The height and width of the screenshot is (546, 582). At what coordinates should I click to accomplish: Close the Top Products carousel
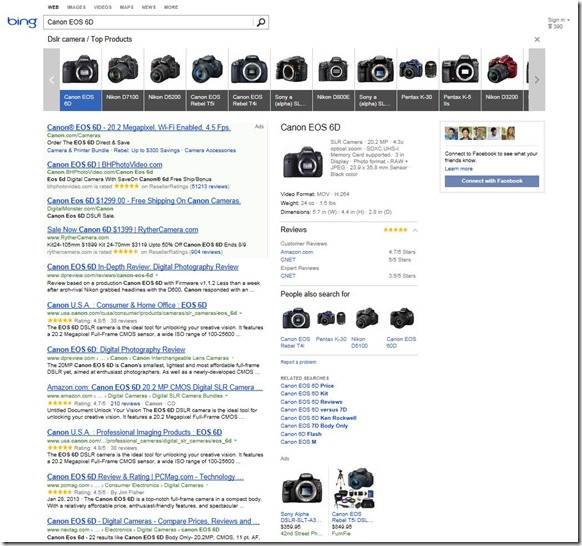[537, 39]
